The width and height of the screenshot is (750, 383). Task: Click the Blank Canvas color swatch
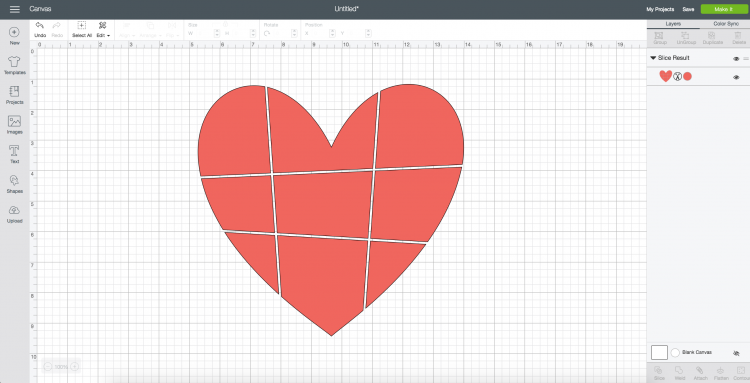[659, 352]
